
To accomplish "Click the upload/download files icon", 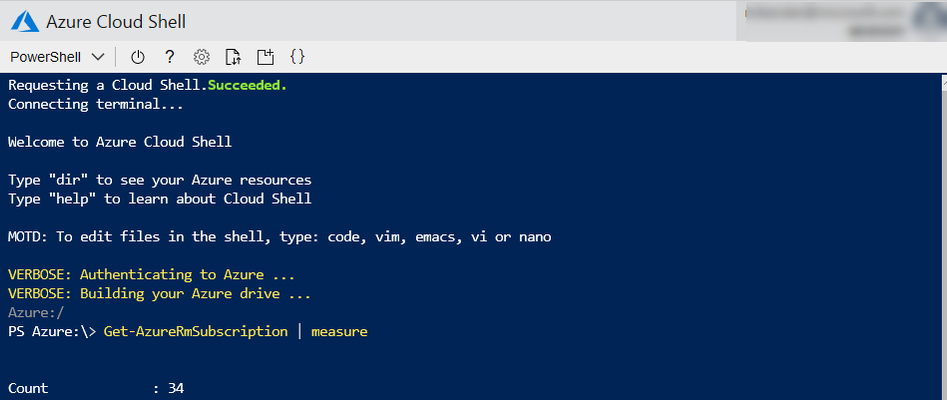I will (233, 57).
